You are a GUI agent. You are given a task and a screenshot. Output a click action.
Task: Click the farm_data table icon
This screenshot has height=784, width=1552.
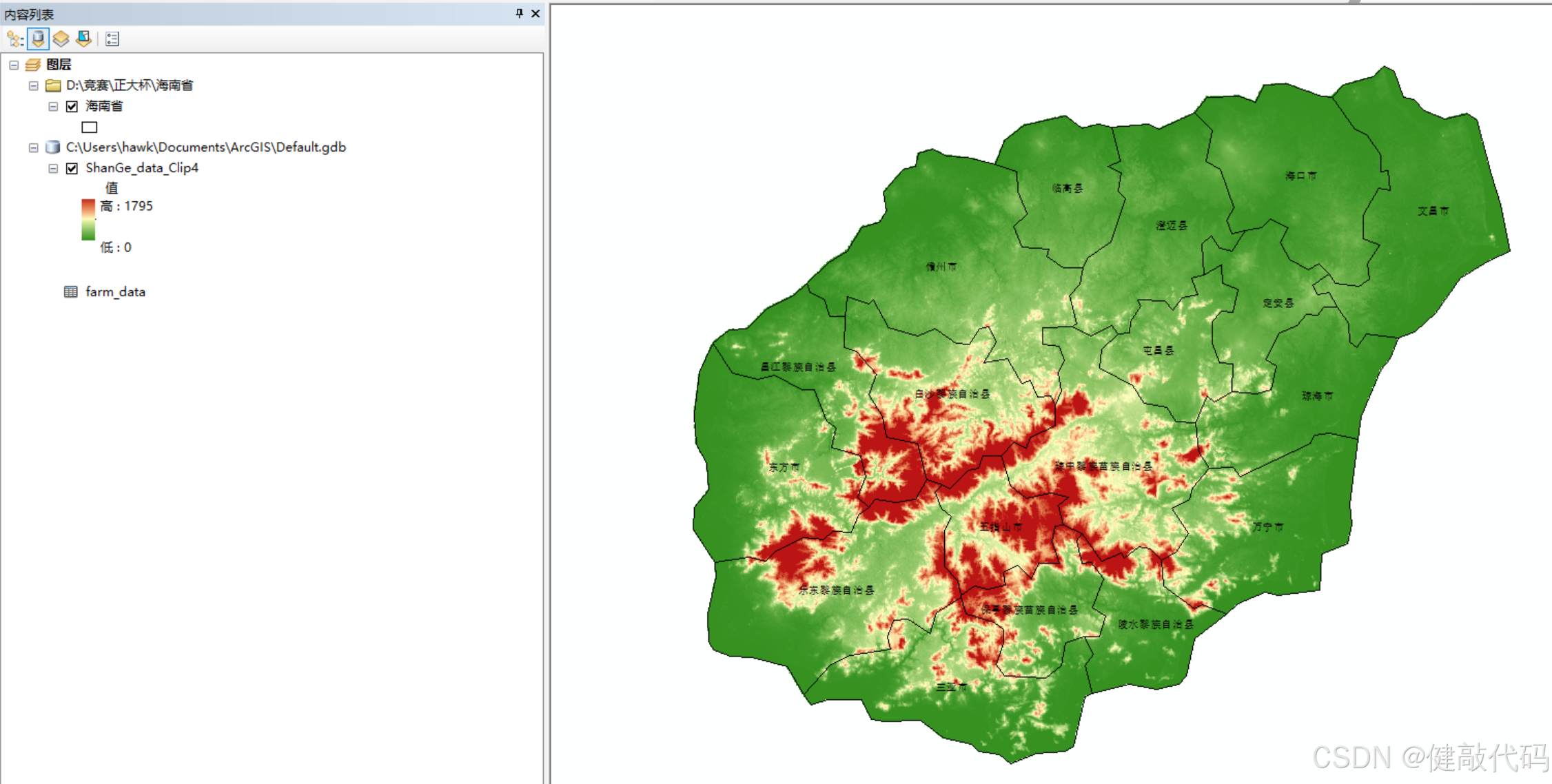70,292
